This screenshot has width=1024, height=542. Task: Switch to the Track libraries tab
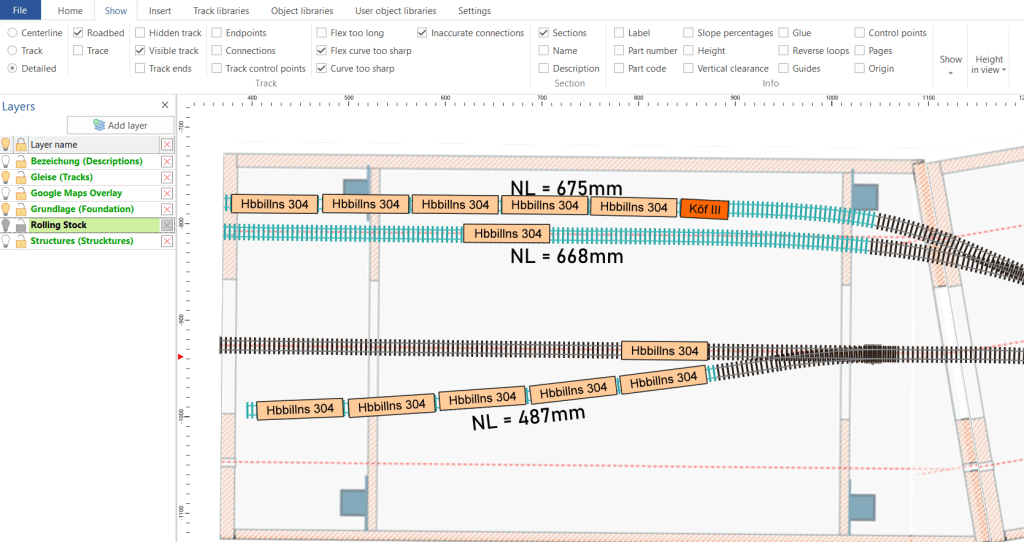(x=221, y=11)
